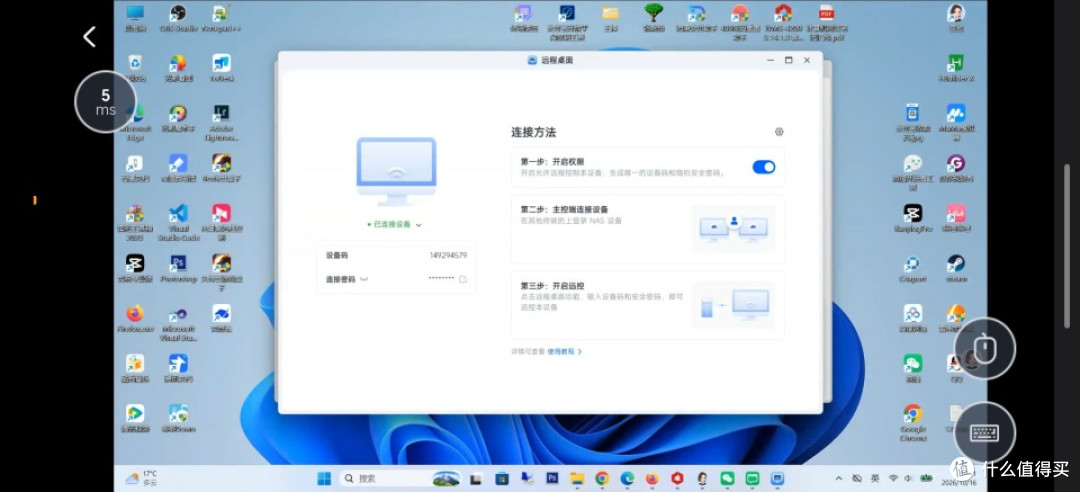Open Google Chrome desktop shortcut
The image size is (1080, 492).
913,422
